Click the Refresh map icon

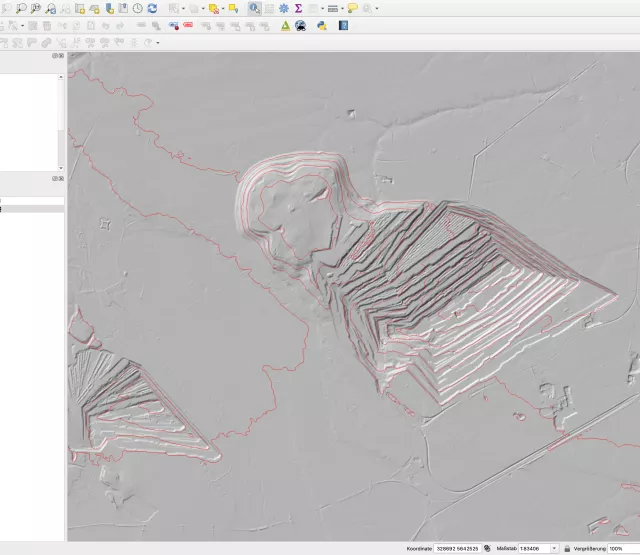[x=152, y=8]
